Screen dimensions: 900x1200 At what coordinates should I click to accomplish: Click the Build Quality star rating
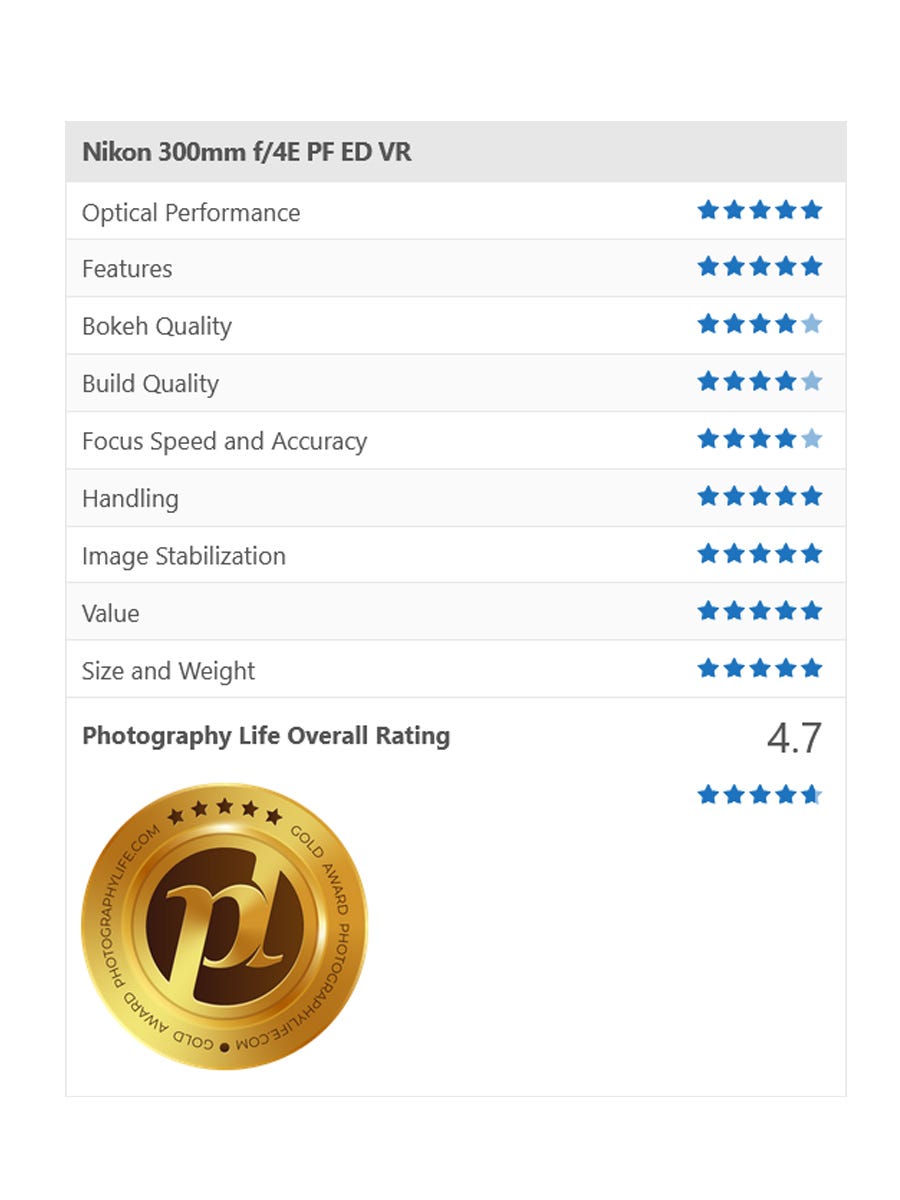coord(759,381)
